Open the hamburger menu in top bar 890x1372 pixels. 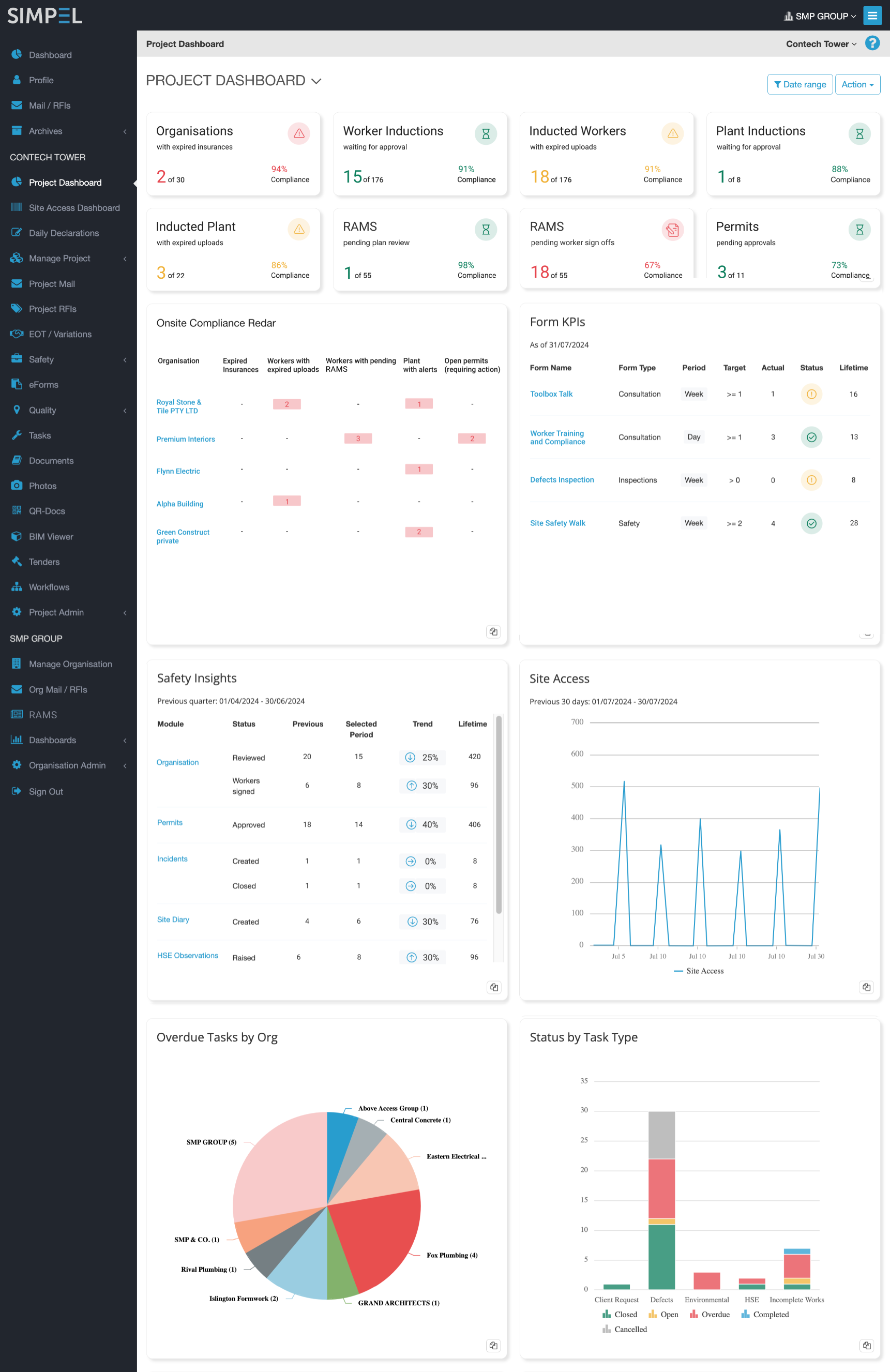tap(872, 16)
